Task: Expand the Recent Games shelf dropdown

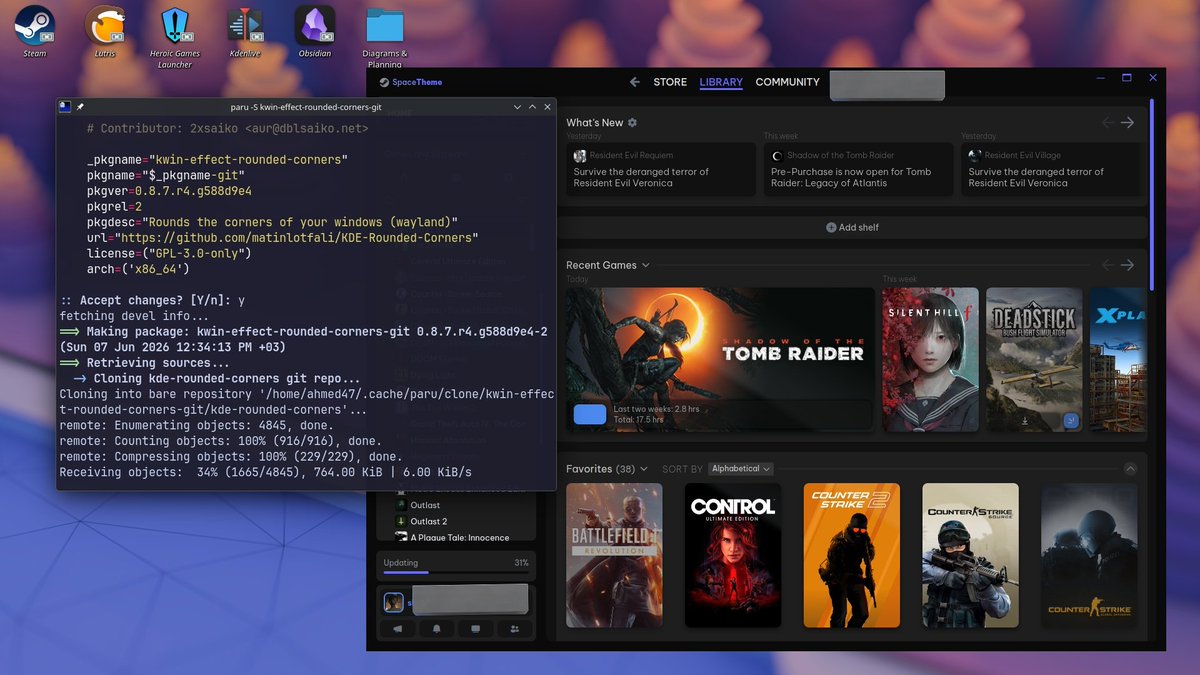Action: pos(646,265)
